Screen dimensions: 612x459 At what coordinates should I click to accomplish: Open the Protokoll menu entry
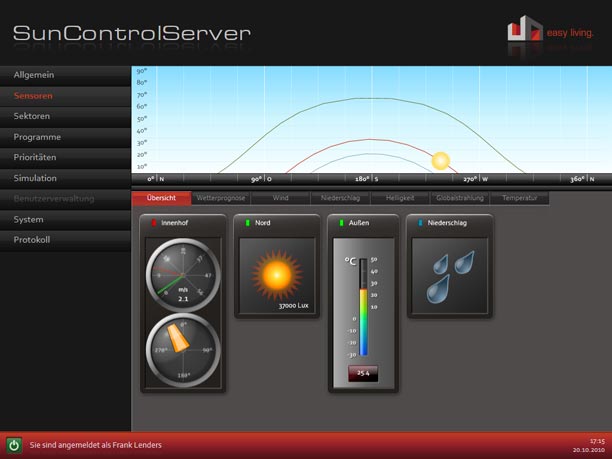click(32, 240)
